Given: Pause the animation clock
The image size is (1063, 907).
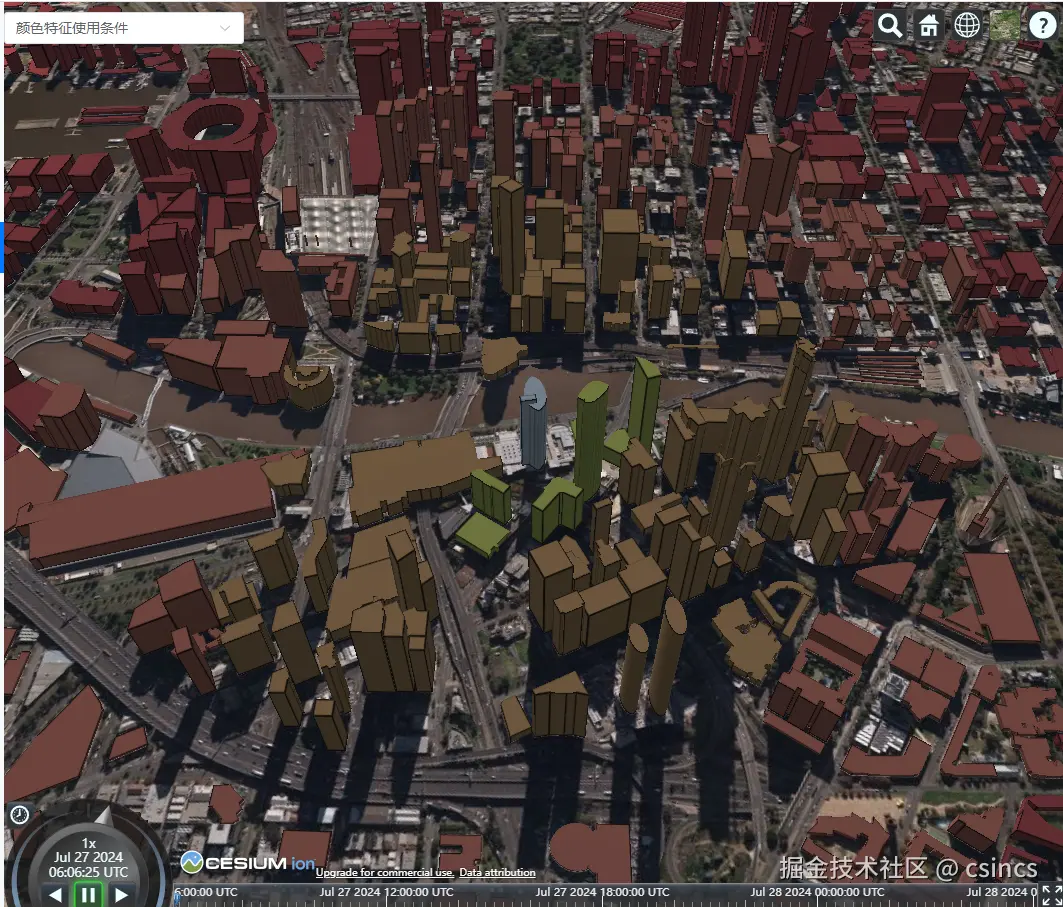Looking at the screenshot, I should tap(89, 895).
